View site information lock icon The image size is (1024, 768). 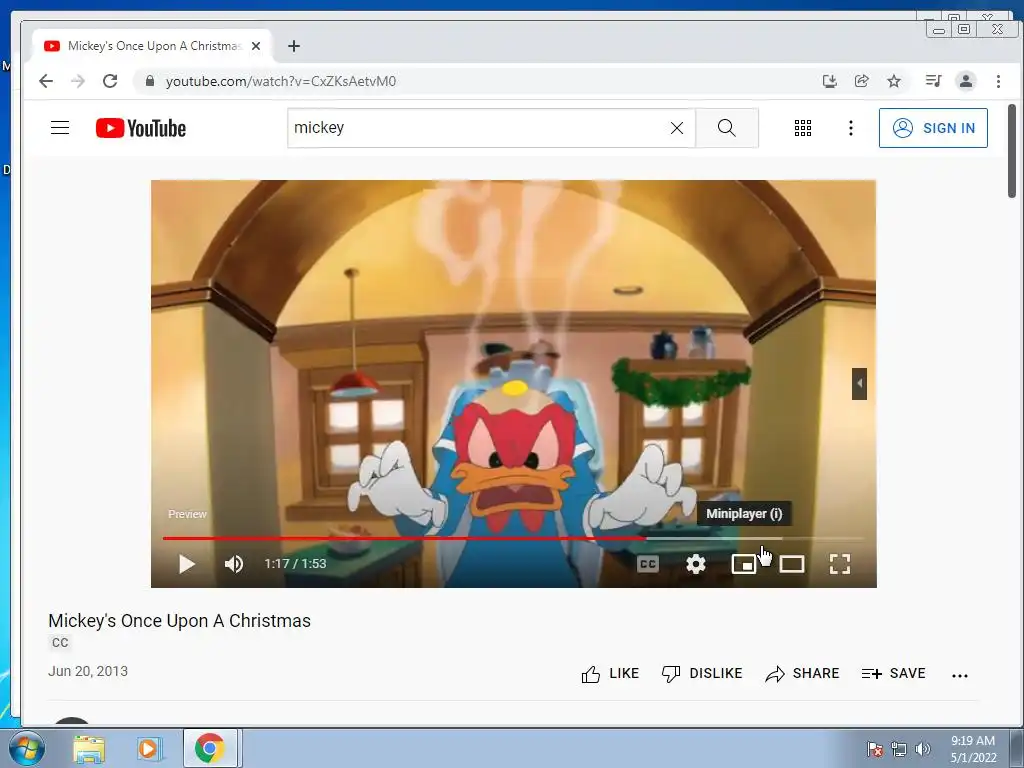pyautogui.click(x=150, y=81)
